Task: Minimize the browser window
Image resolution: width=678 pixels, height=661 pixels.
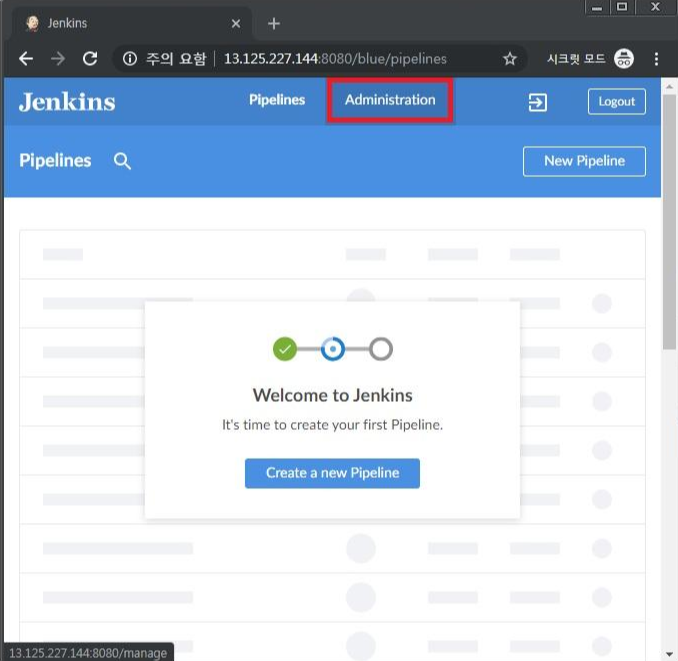Action: point(597,7)
